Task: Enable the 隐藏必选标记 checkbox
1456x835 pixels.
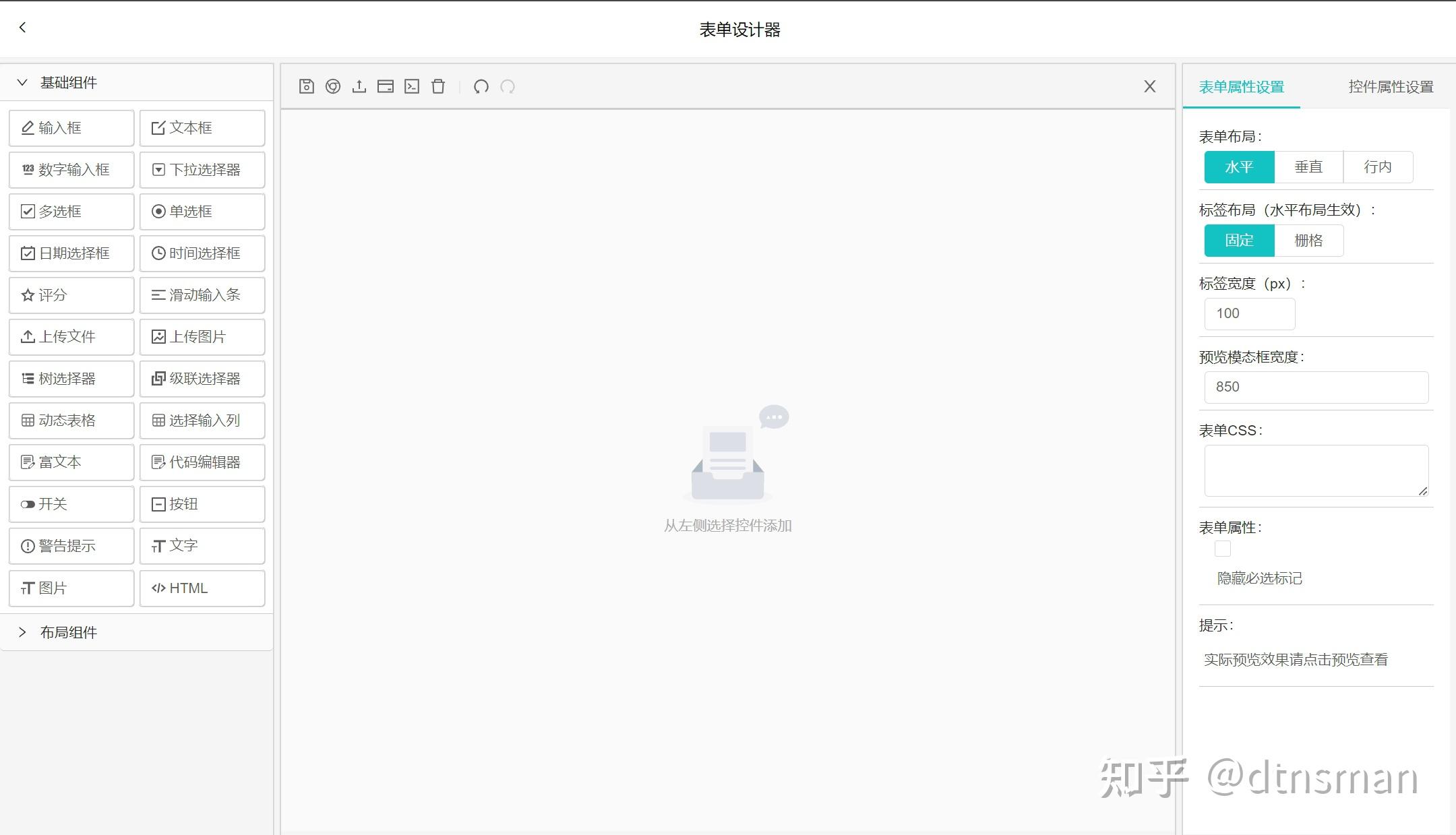Action: [1222, 549]
